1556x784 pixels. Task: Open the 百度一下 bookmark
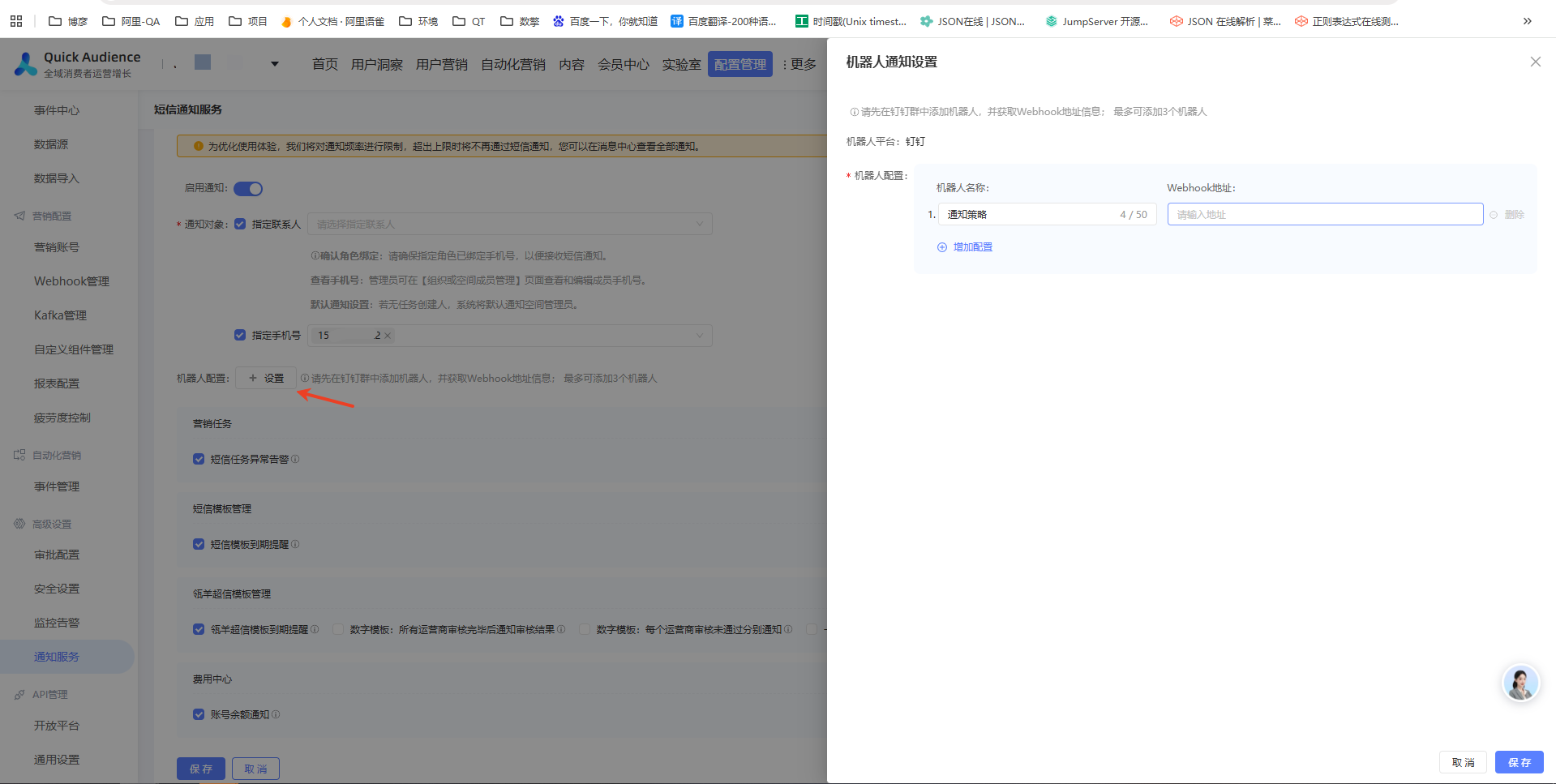tap(605, 21)
